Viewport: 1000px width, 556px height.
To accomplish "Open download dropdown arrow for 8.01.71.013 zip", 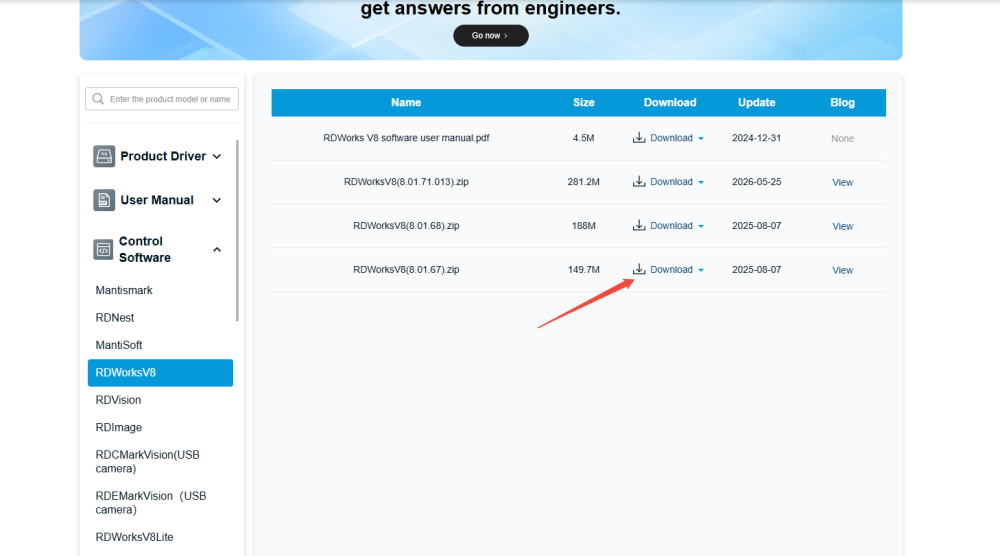I will 701,182.
